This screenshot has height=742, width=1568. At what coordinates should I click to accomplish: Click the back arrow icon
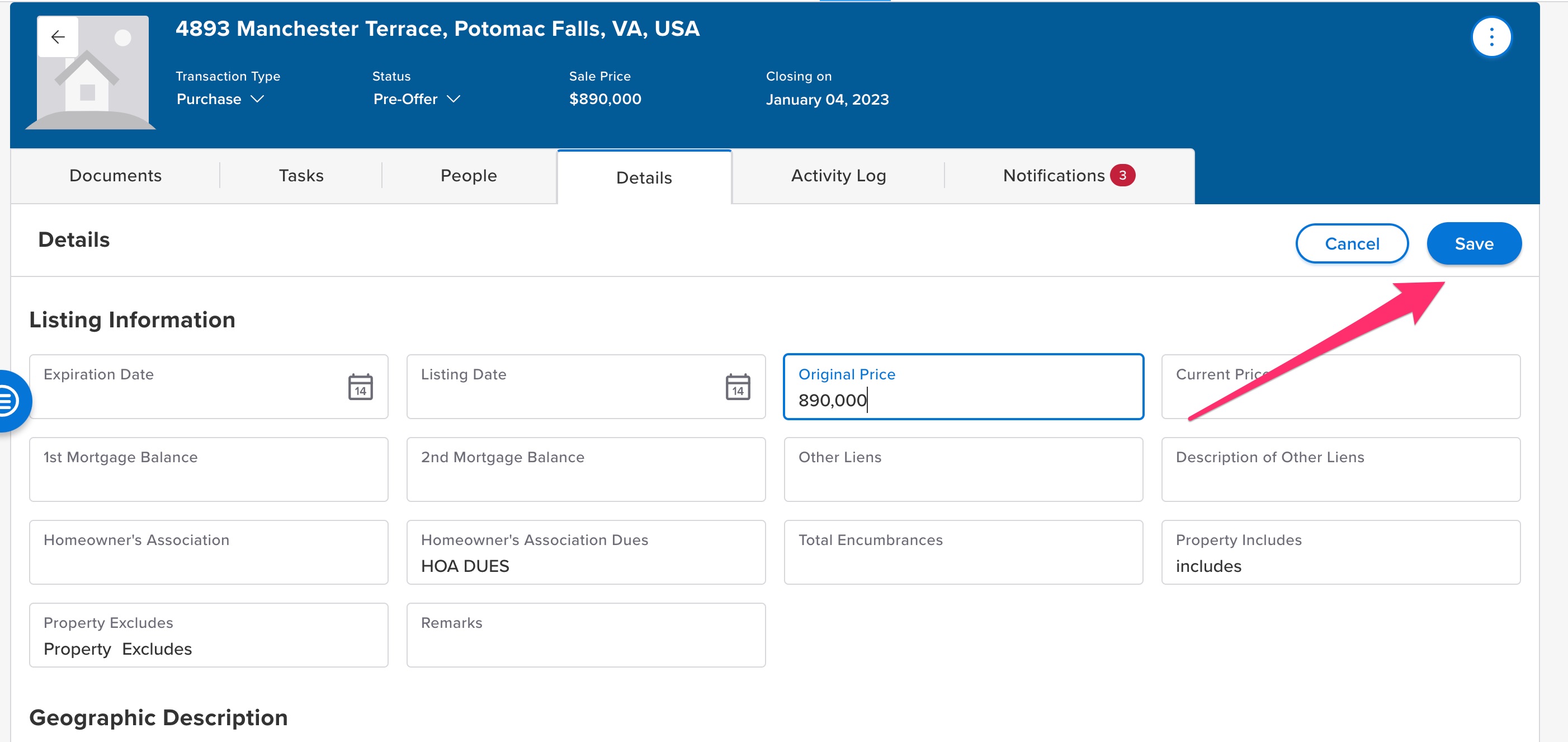coord(58,37)
